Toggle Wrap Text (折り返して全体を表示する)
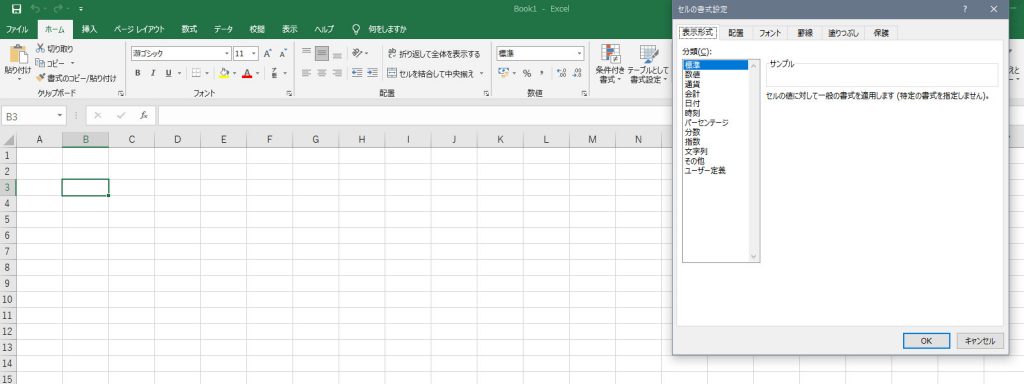This screenshot has width=1024, height=384. point(434,54)
